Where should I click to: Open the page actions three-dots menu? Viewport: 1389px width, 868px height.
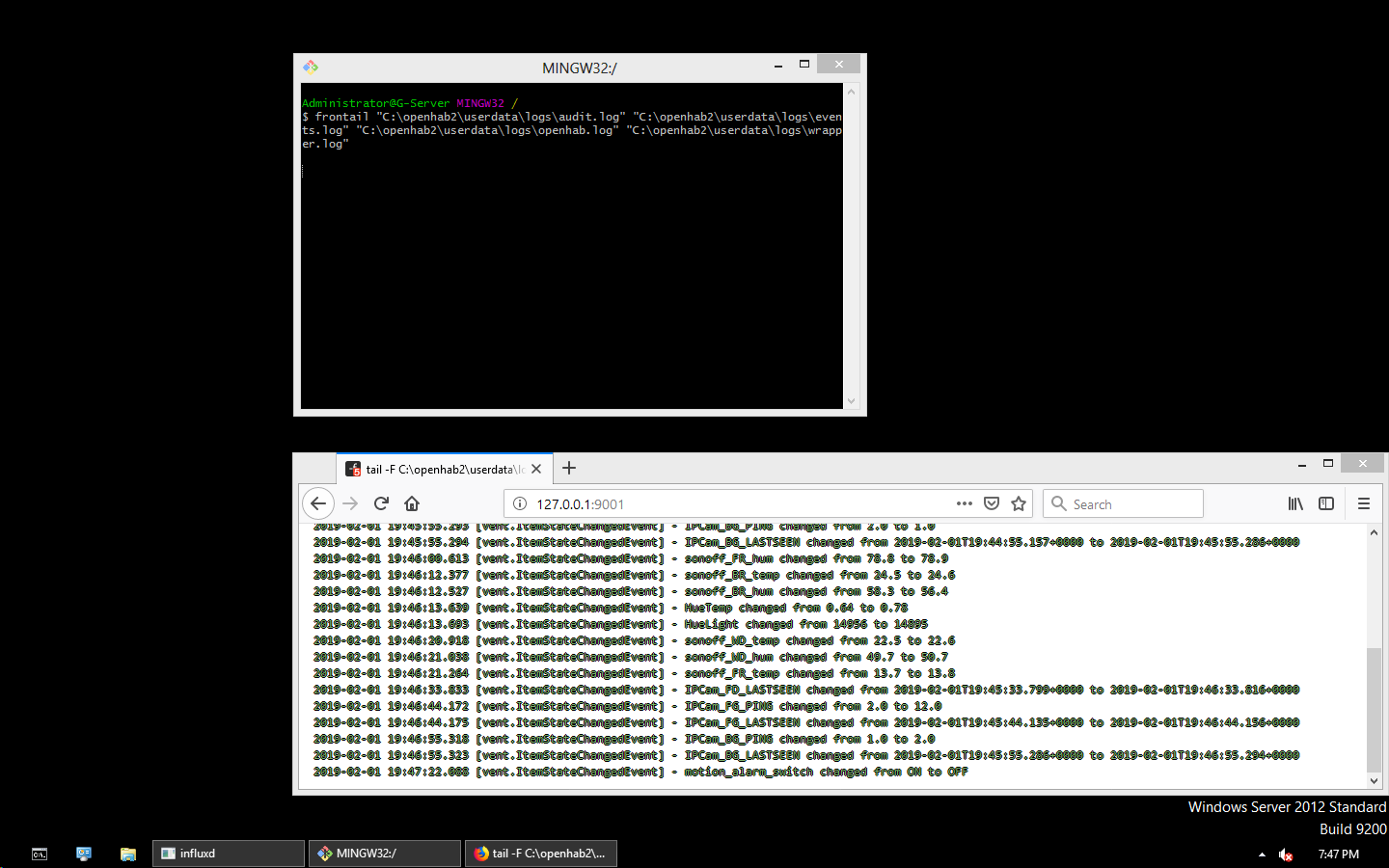964,503
